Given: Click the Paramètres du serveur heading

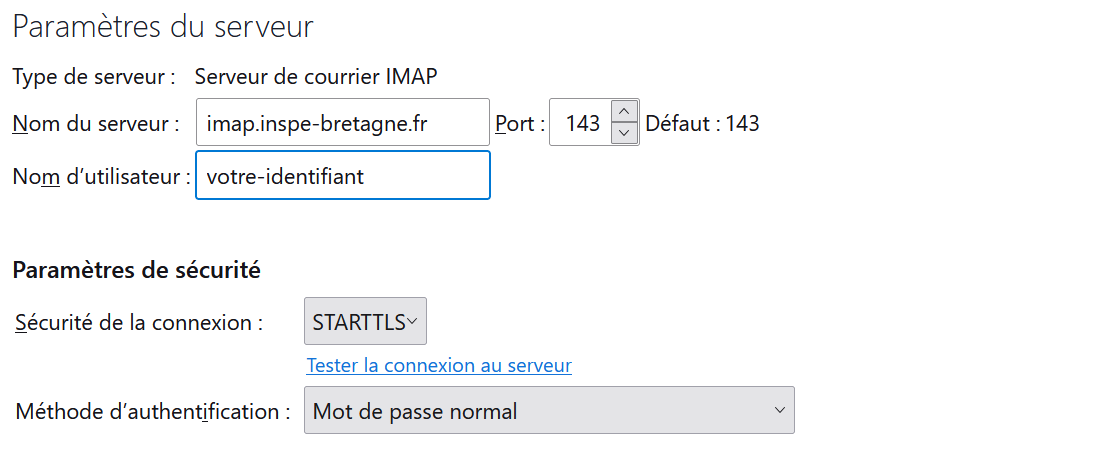Looking at the screenshot, I should click(163, 26).
